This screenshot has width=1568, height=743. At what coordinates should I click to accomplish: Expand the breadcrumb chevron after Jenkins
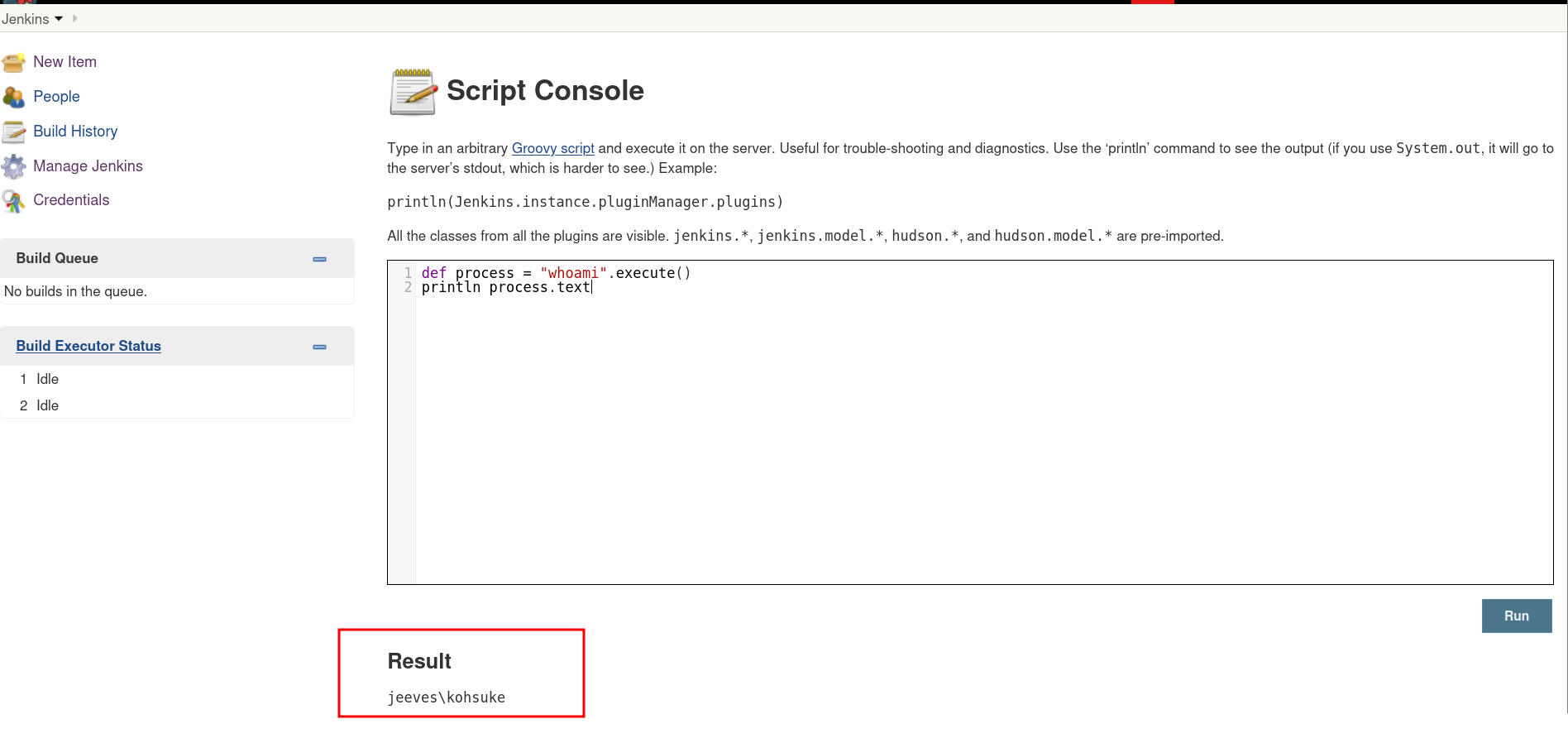(74, 18)
